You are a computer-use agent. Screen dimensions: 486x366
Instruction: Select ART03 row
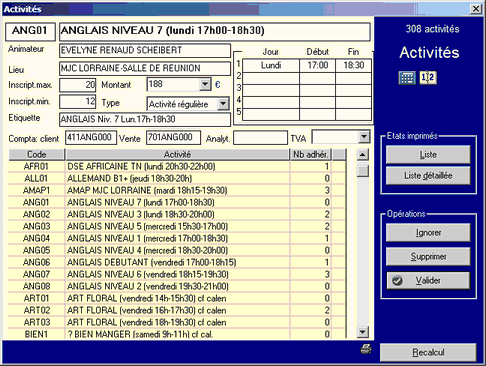point(177,322)
